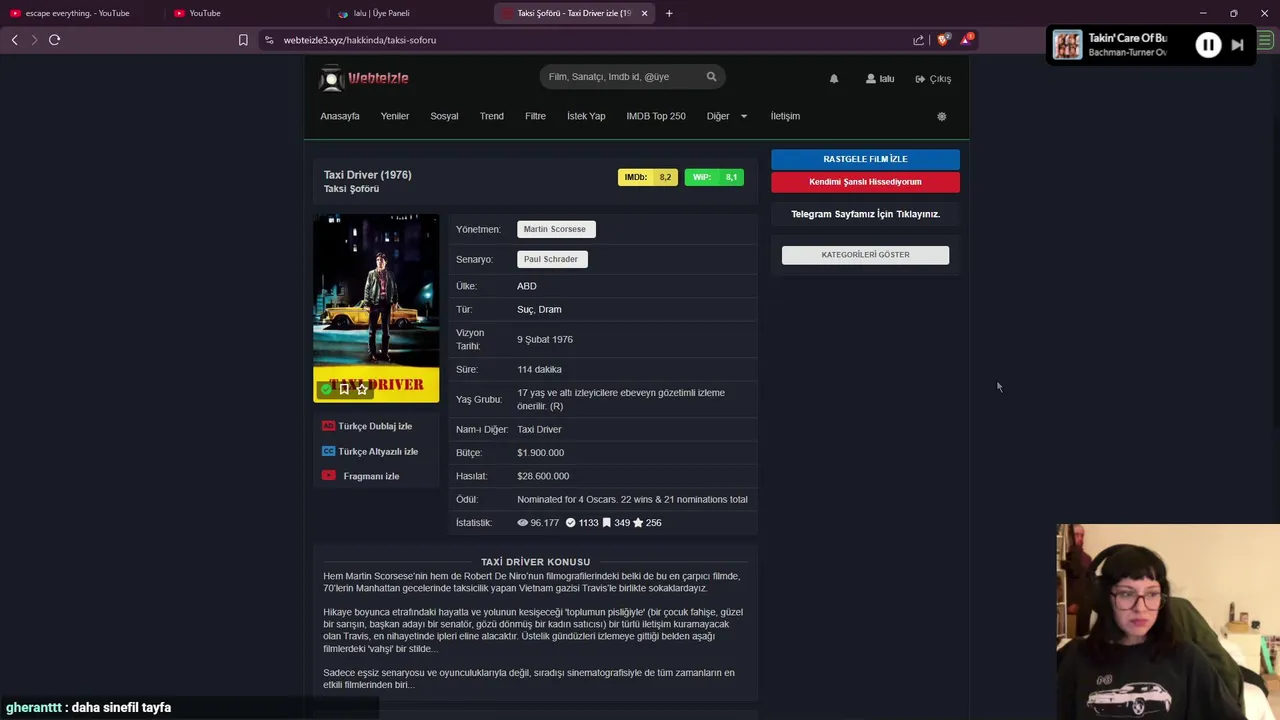
Task: Open the Trend menu item
Action: pos(492,116)
